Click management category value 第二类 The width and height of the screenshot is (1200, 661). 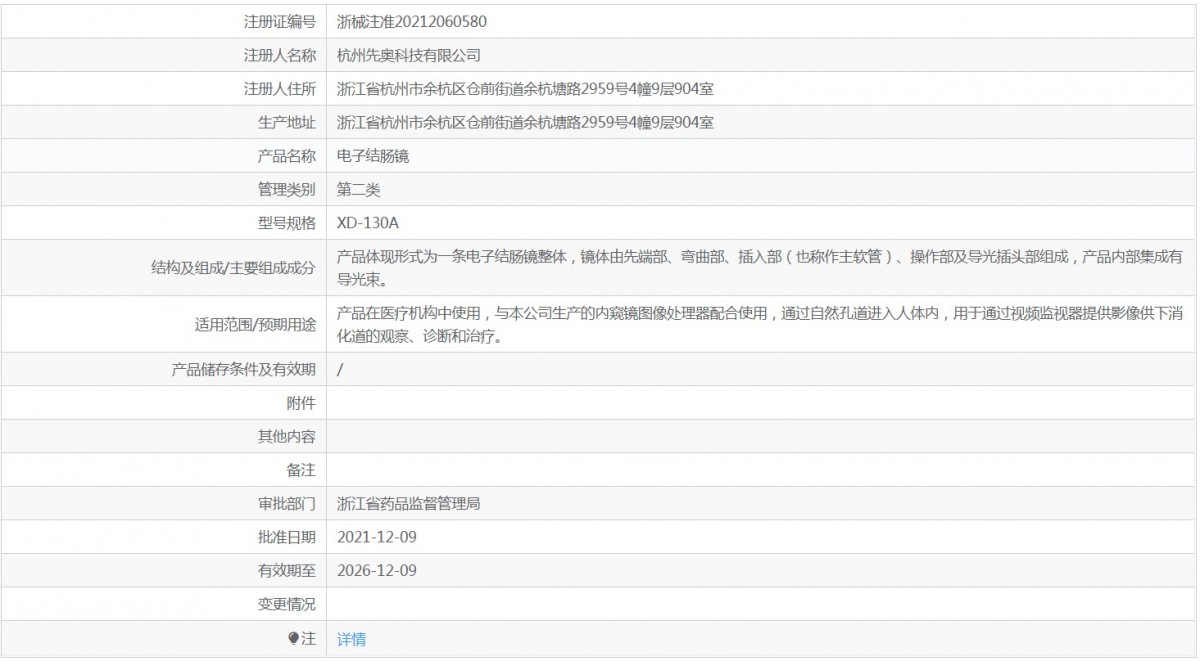pos(358,189)
